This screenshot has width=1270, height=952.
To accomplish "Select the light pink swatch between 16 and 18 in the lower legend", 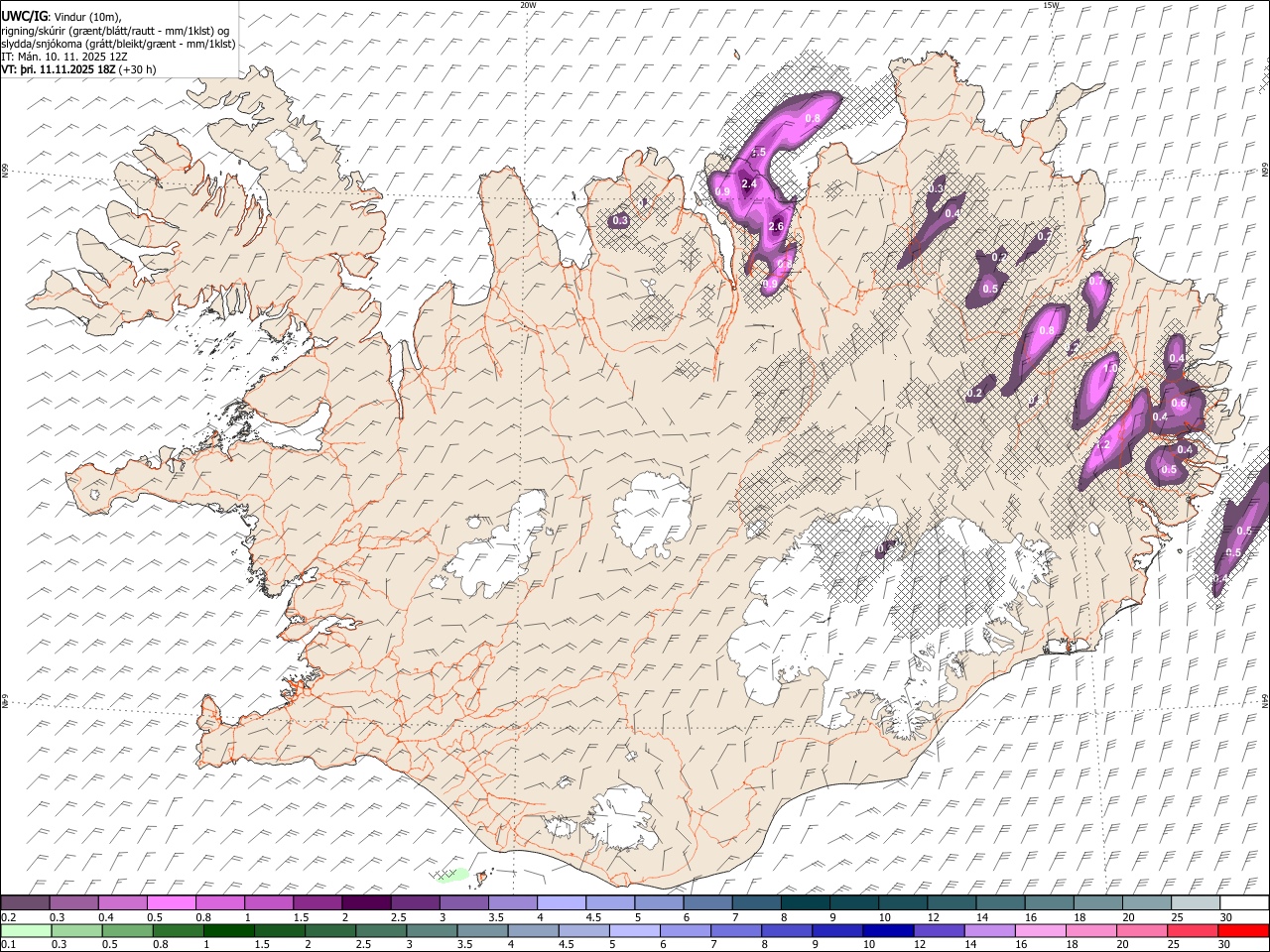I will (x=1040, y=930).
